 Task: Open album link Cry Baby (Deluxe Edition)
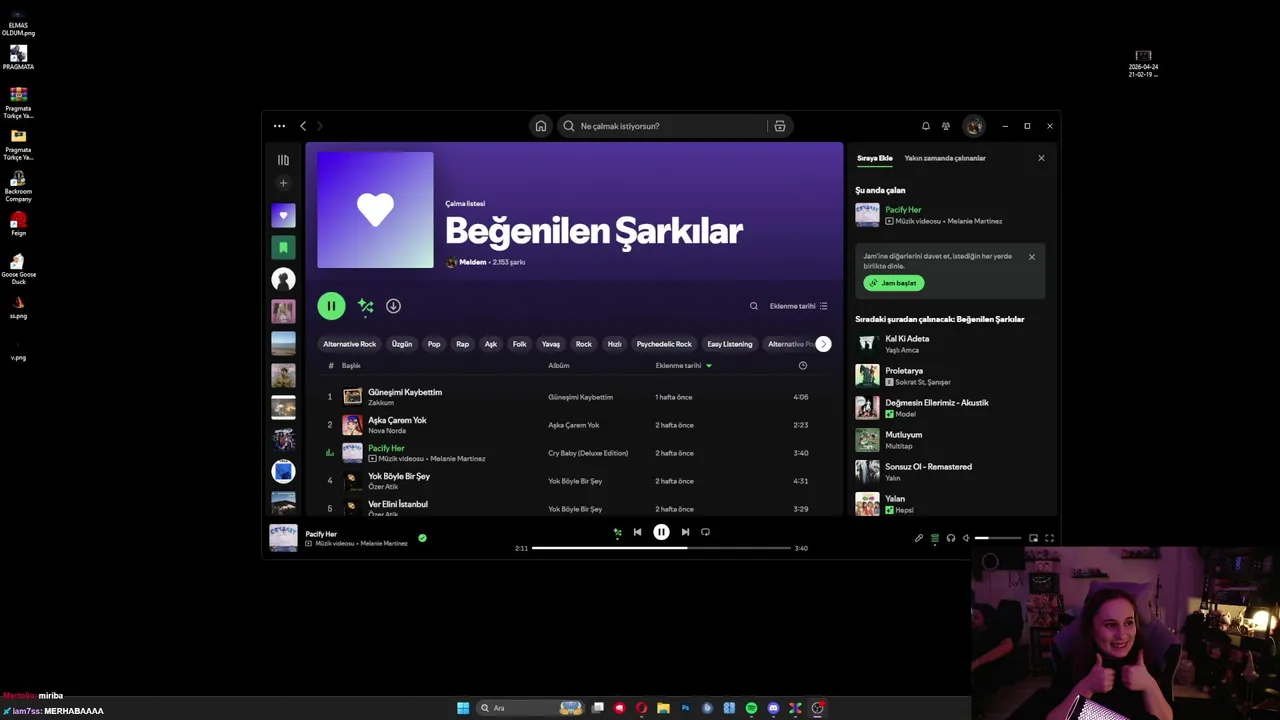[588, 453]
